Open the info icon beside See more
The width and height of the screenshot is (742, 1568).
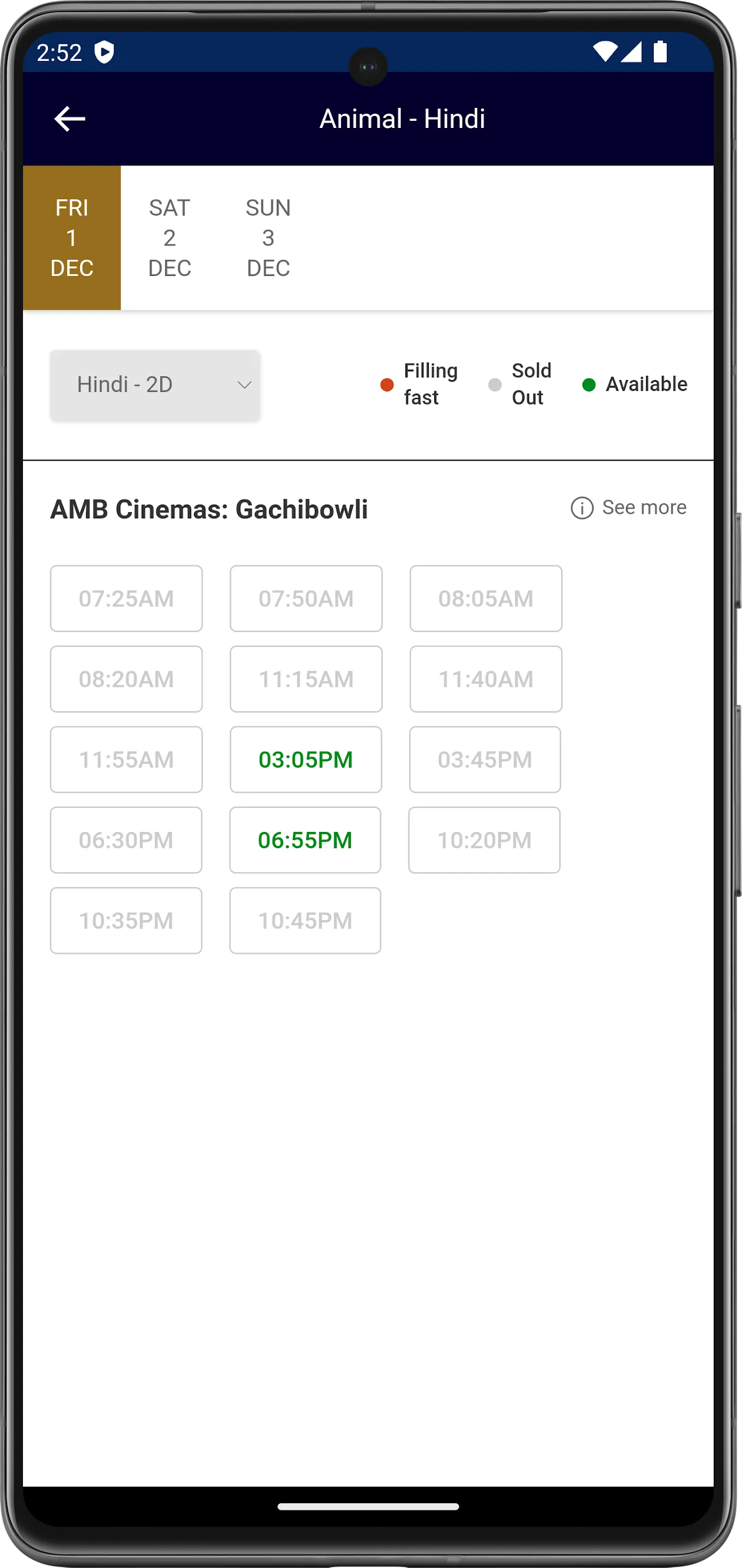pyautogui.click(x=582, y=507)
